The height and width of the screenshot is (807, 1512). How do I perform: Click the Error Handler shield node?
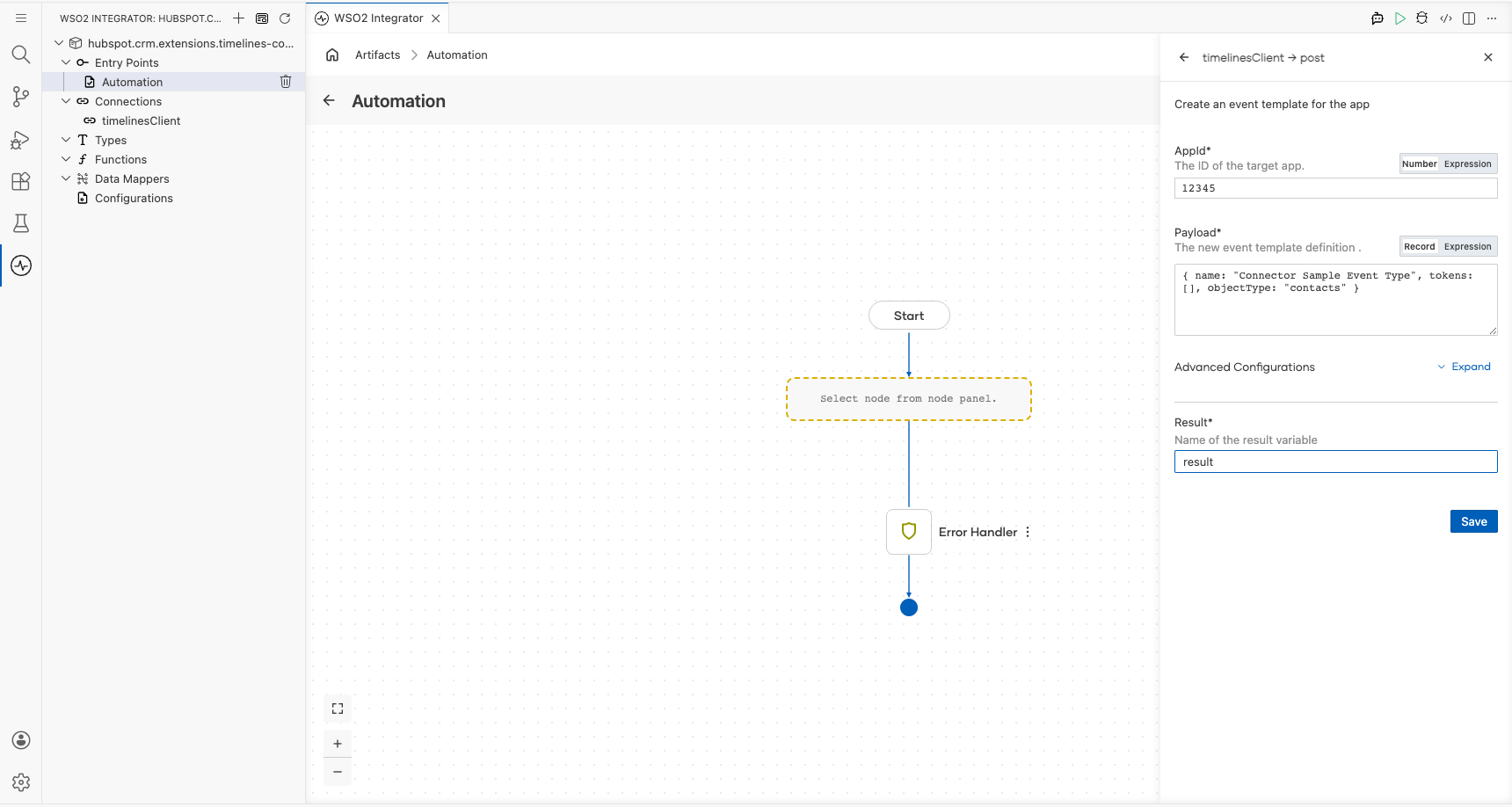tap(909, 531)
